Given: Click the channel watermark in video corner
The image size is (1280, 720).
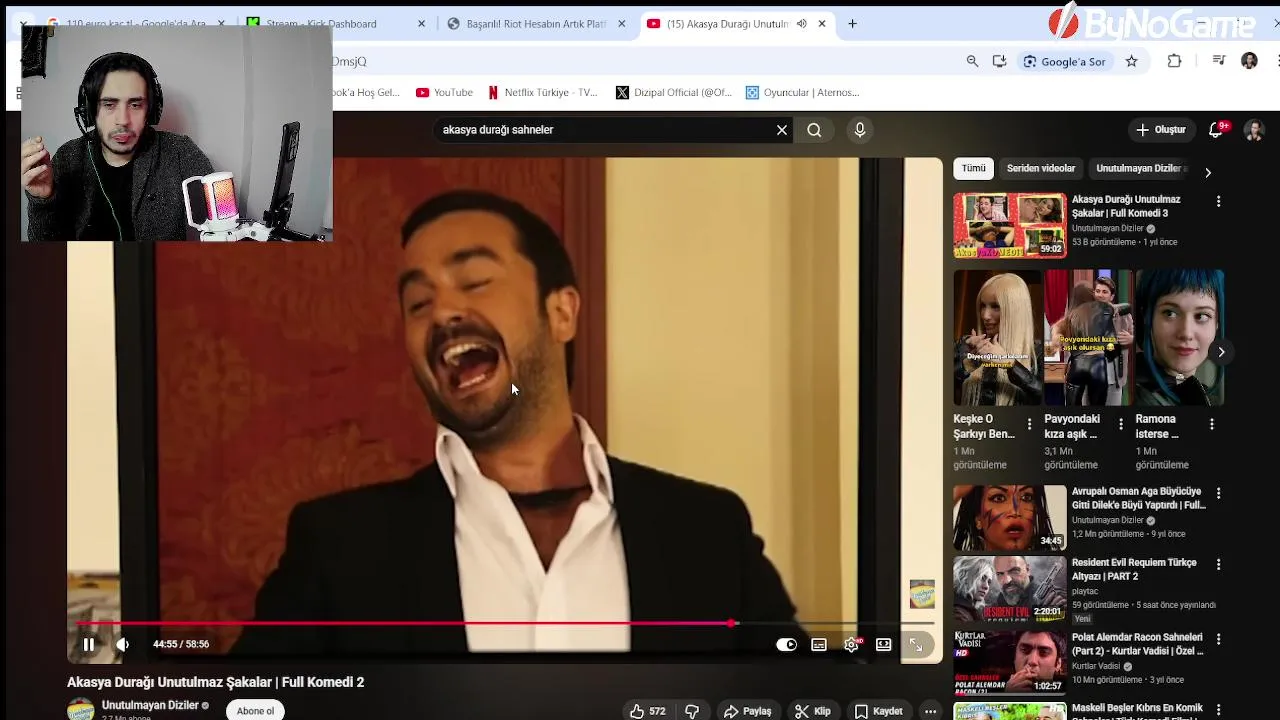Looking at the screenshot, I should pos(922,594).
